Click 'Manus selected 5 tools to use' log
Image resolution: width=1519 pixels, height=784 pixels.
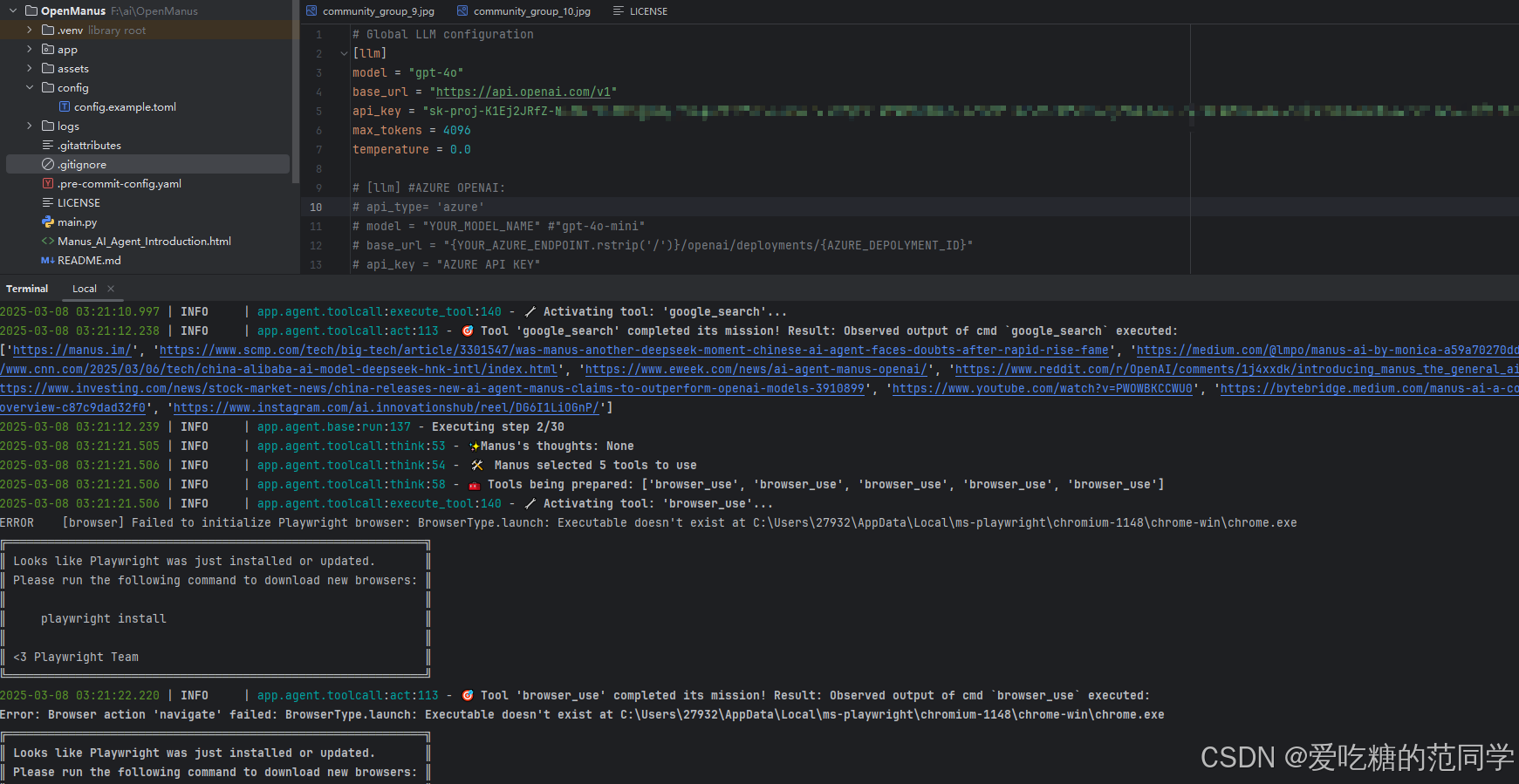pos(596,466)
